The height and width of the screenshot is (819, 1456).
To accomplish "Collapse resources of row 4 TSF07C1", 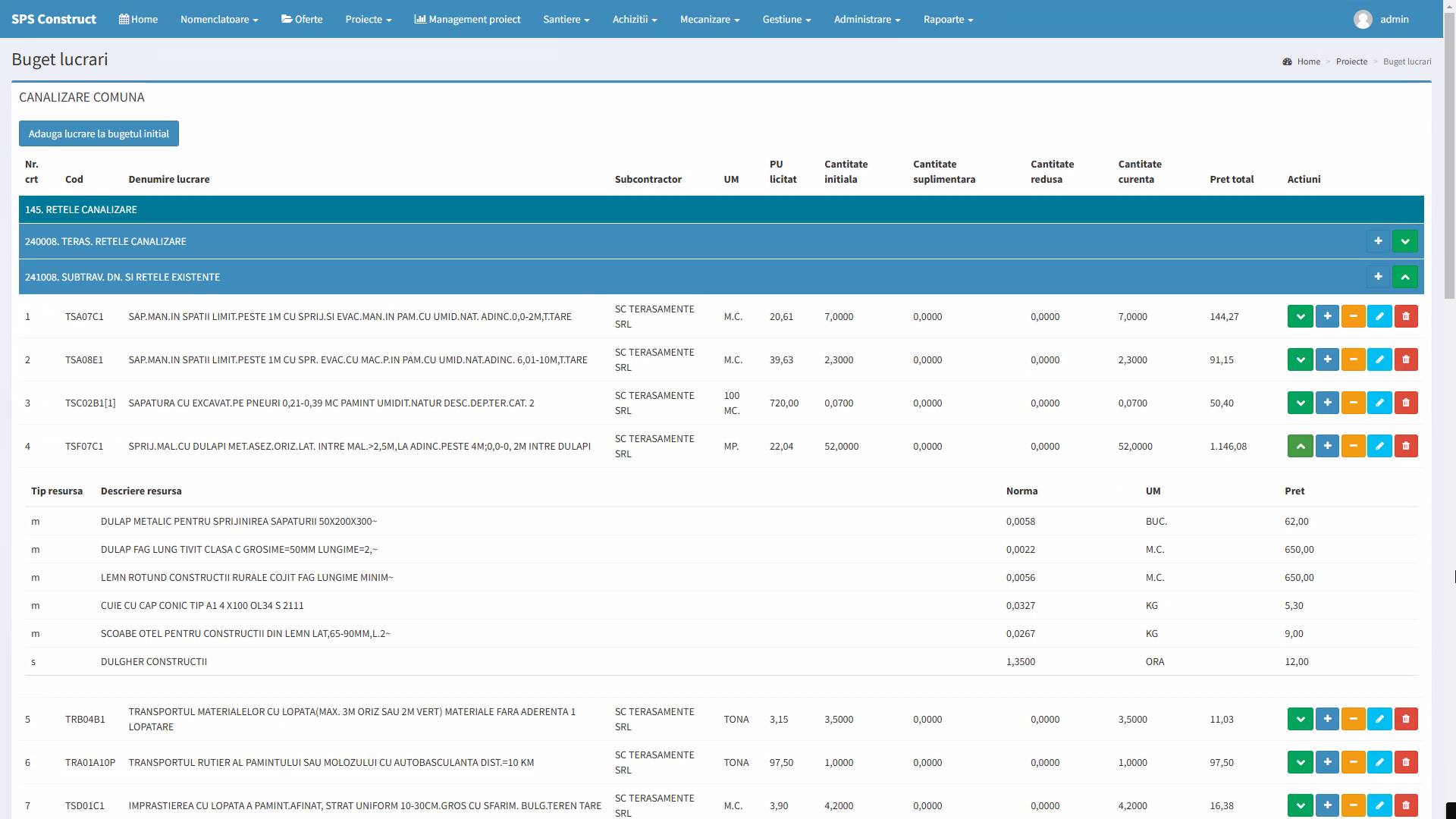I will (1300, 447).
